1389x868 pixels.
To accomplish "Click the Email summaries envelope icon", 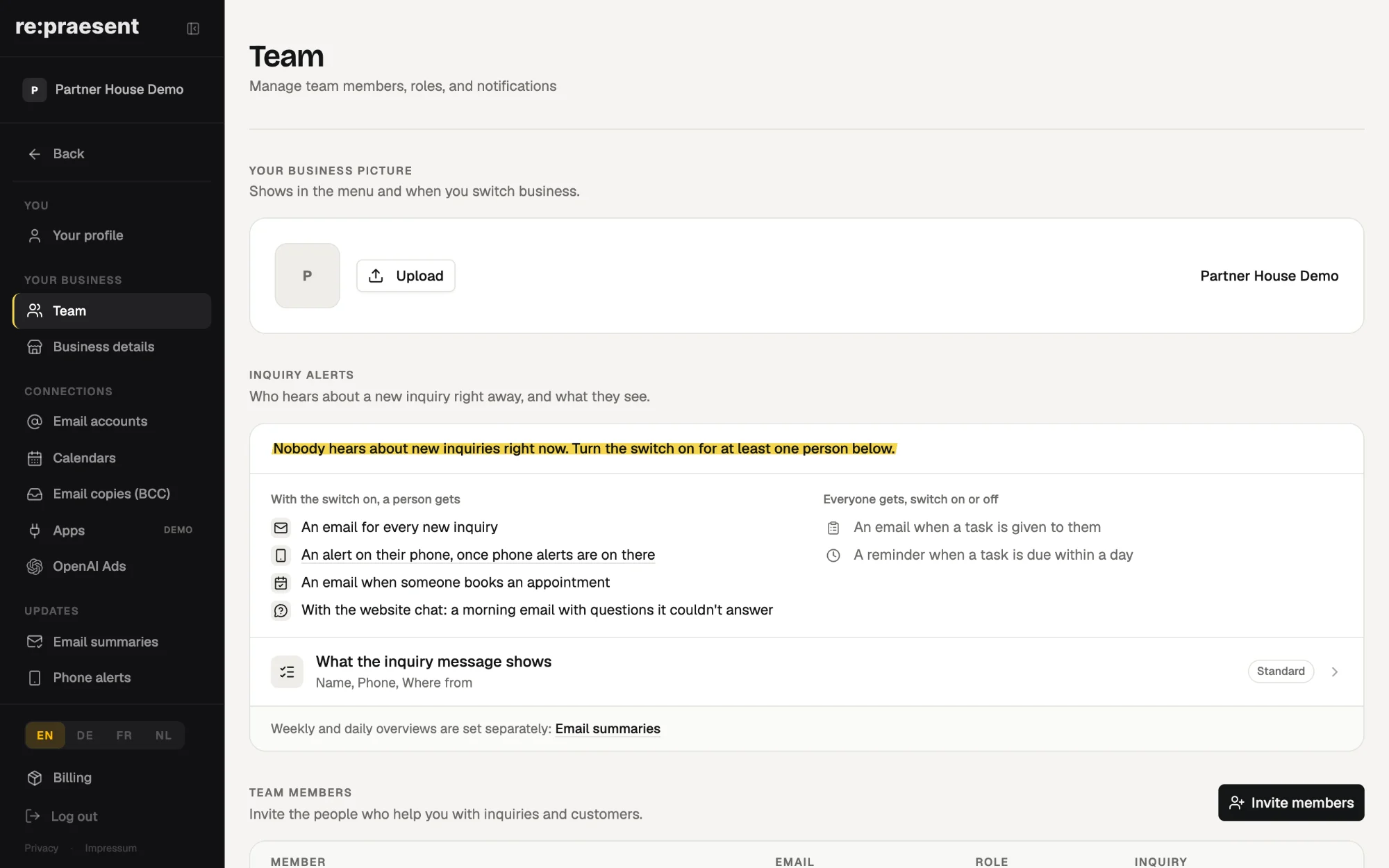I will (x=35, y=642).
